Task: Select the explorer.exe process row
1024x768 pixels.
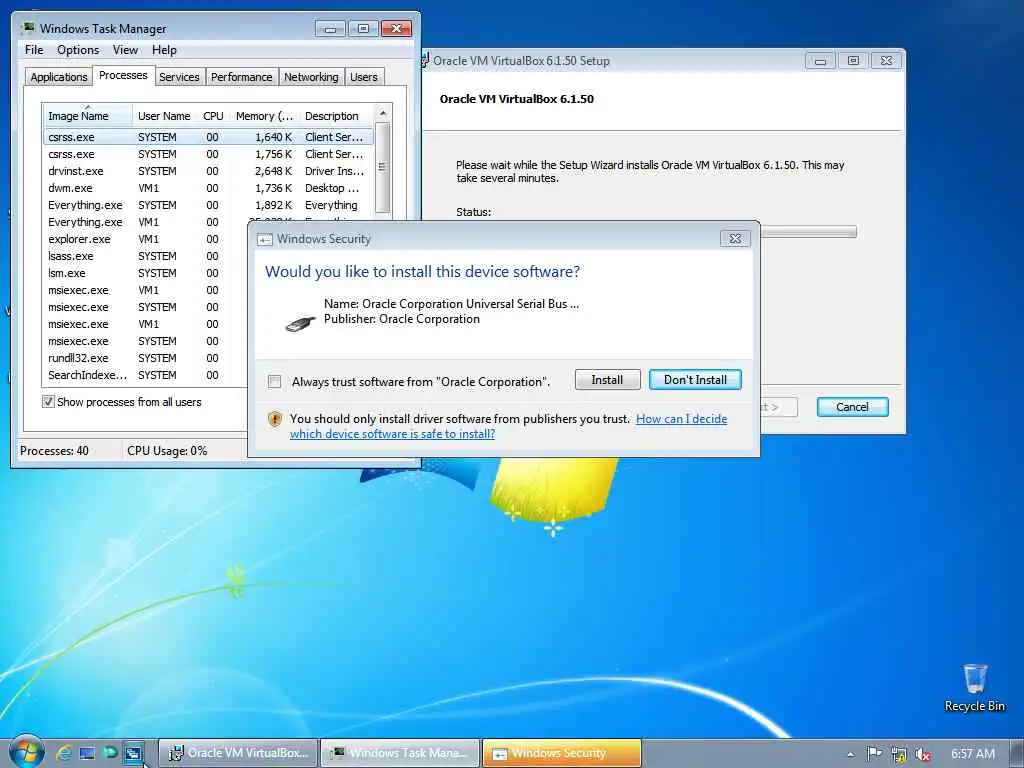Action: [145, 239]
